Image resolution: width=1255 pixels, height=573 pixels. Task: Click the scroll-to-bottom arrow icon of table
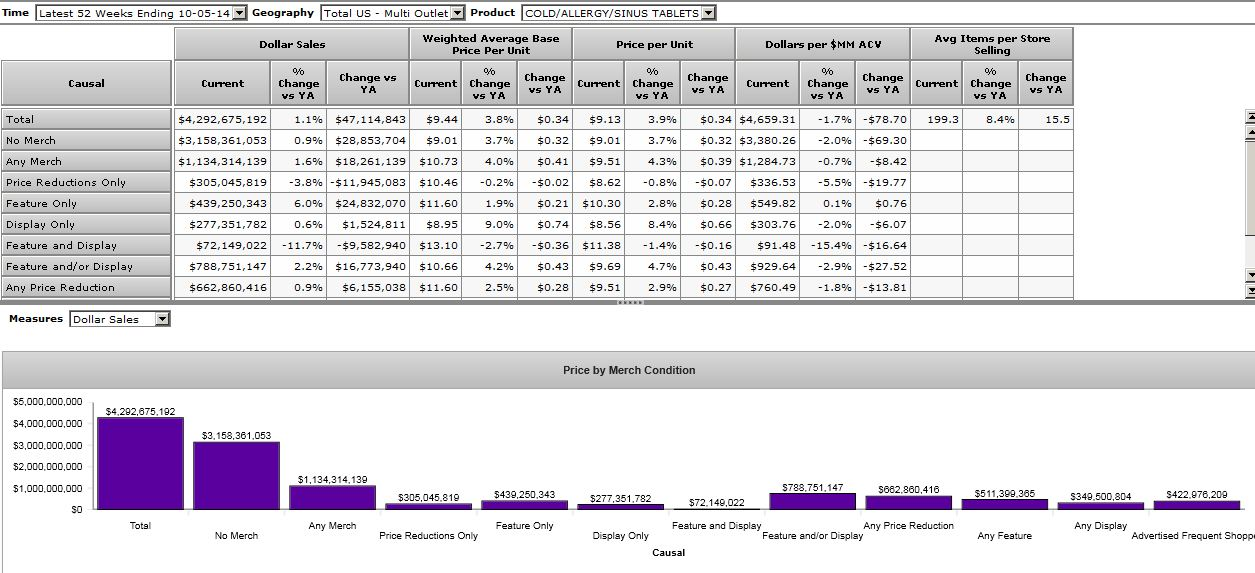point(1249,290)
